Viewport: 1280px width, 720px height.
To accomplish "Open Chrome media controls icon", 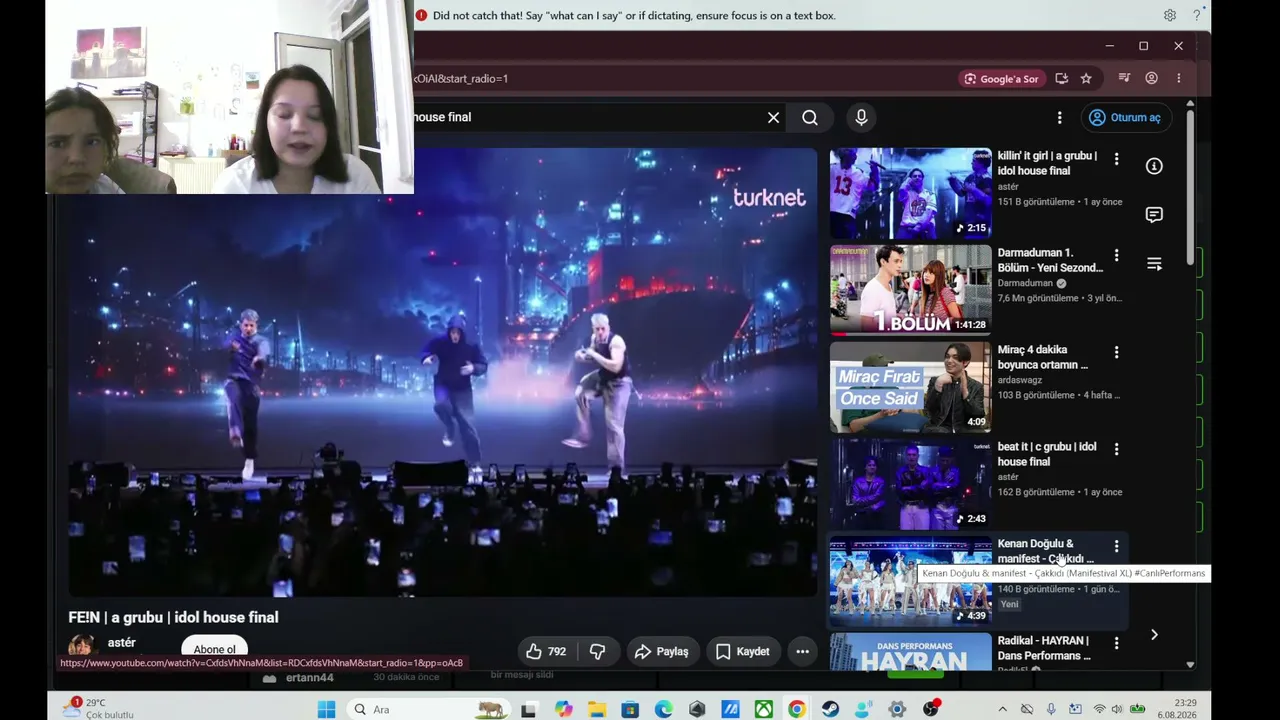I will (1124, 78).
